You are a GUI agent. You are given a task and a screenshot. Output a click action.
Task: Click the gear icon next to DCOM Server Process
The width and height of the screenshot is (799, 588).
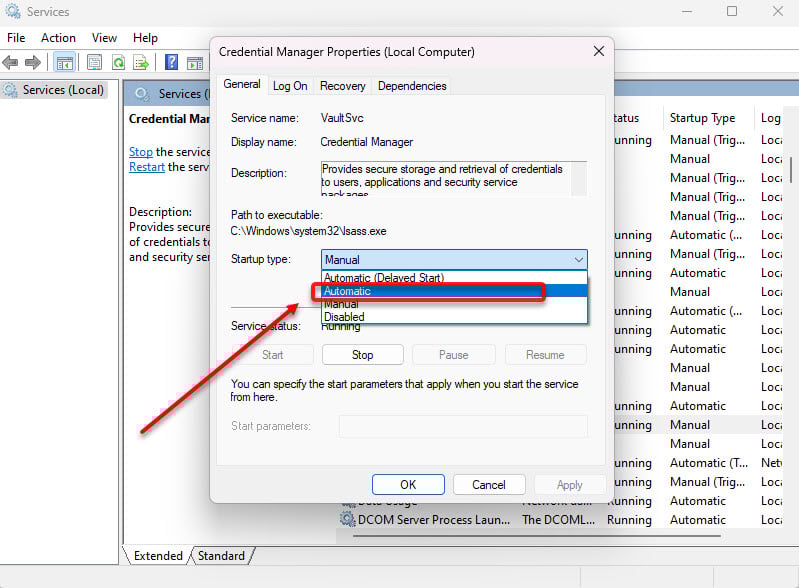[x=348, y=519]
